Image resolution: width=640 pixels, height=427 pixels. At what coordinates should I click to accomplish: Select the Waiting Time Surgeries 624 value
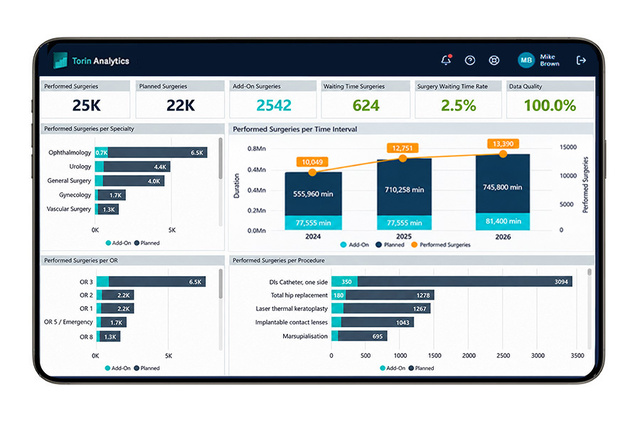pyautogui.click(x=366, y=106)
